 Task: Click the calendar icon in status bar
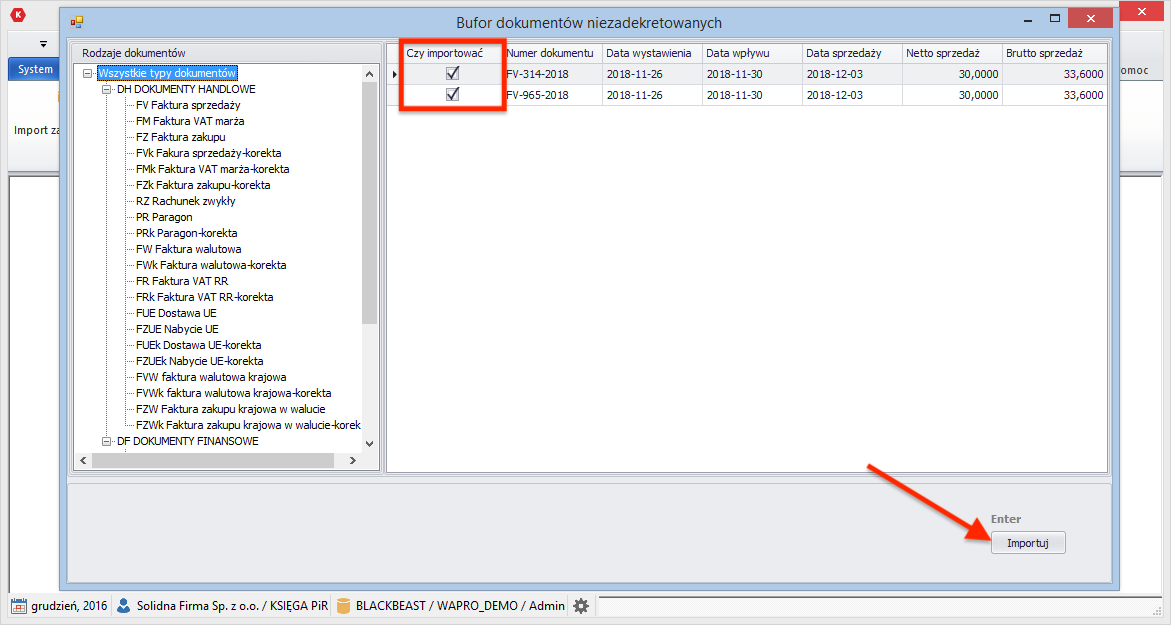(18, 605)
